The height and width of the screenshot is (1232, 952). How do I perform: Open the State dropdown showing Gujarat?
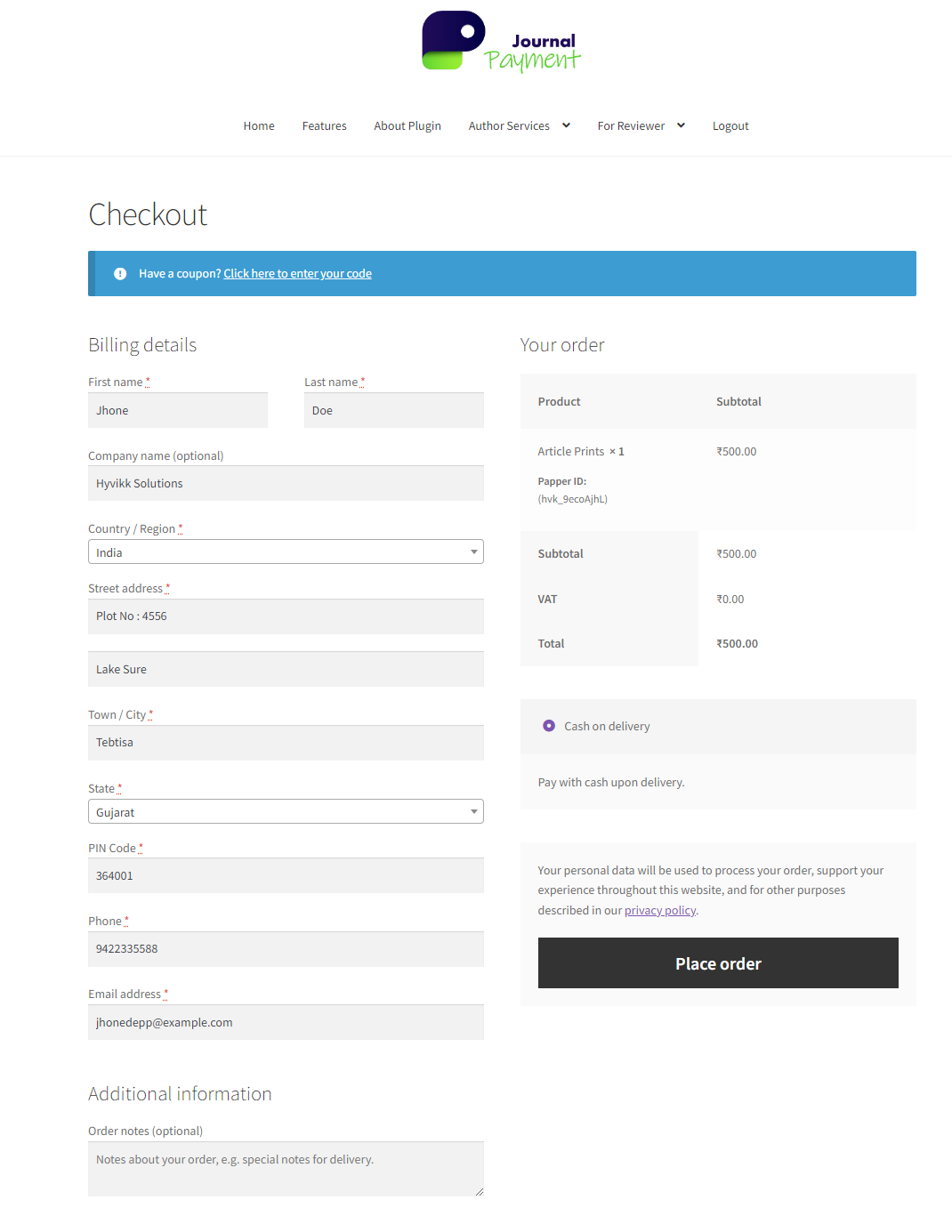point(286,812)
